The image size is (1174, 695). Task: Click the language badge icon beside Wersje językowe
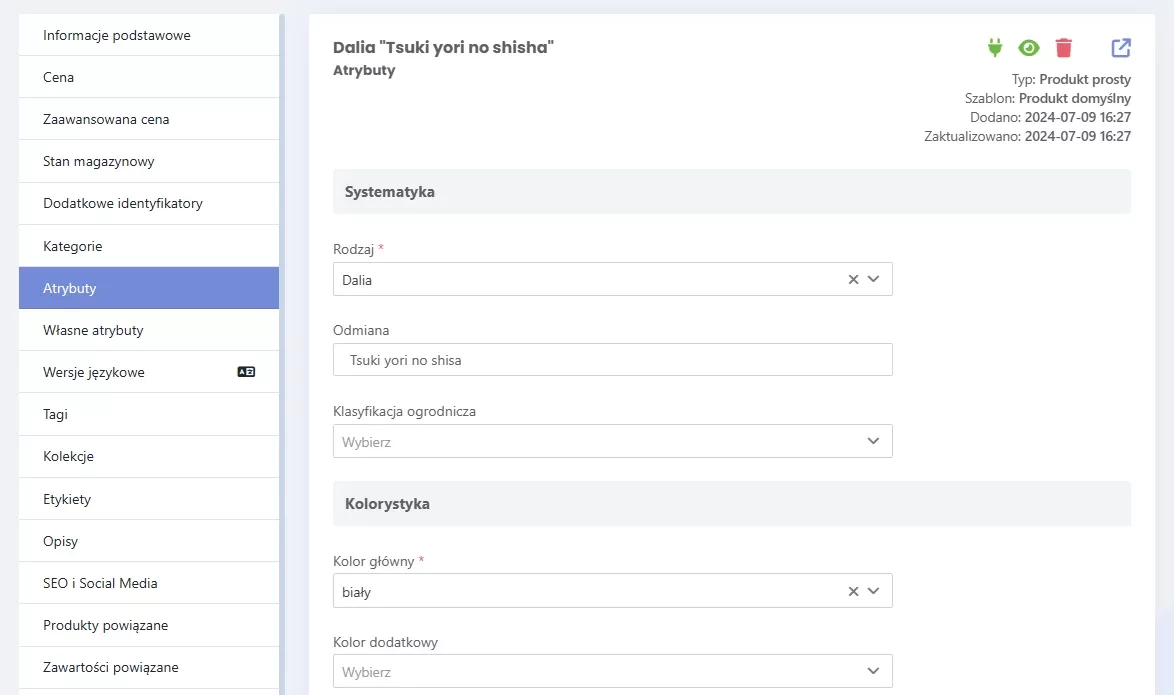coord(246,371)
